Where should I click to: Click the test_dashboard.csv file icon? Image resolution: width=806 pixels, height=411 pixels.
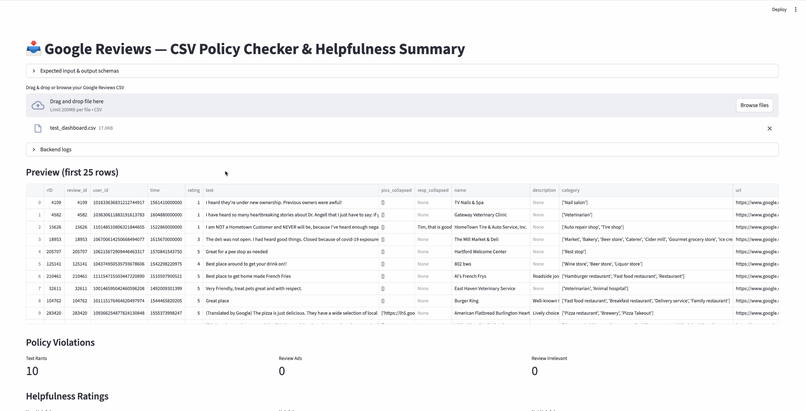point(38,128)
